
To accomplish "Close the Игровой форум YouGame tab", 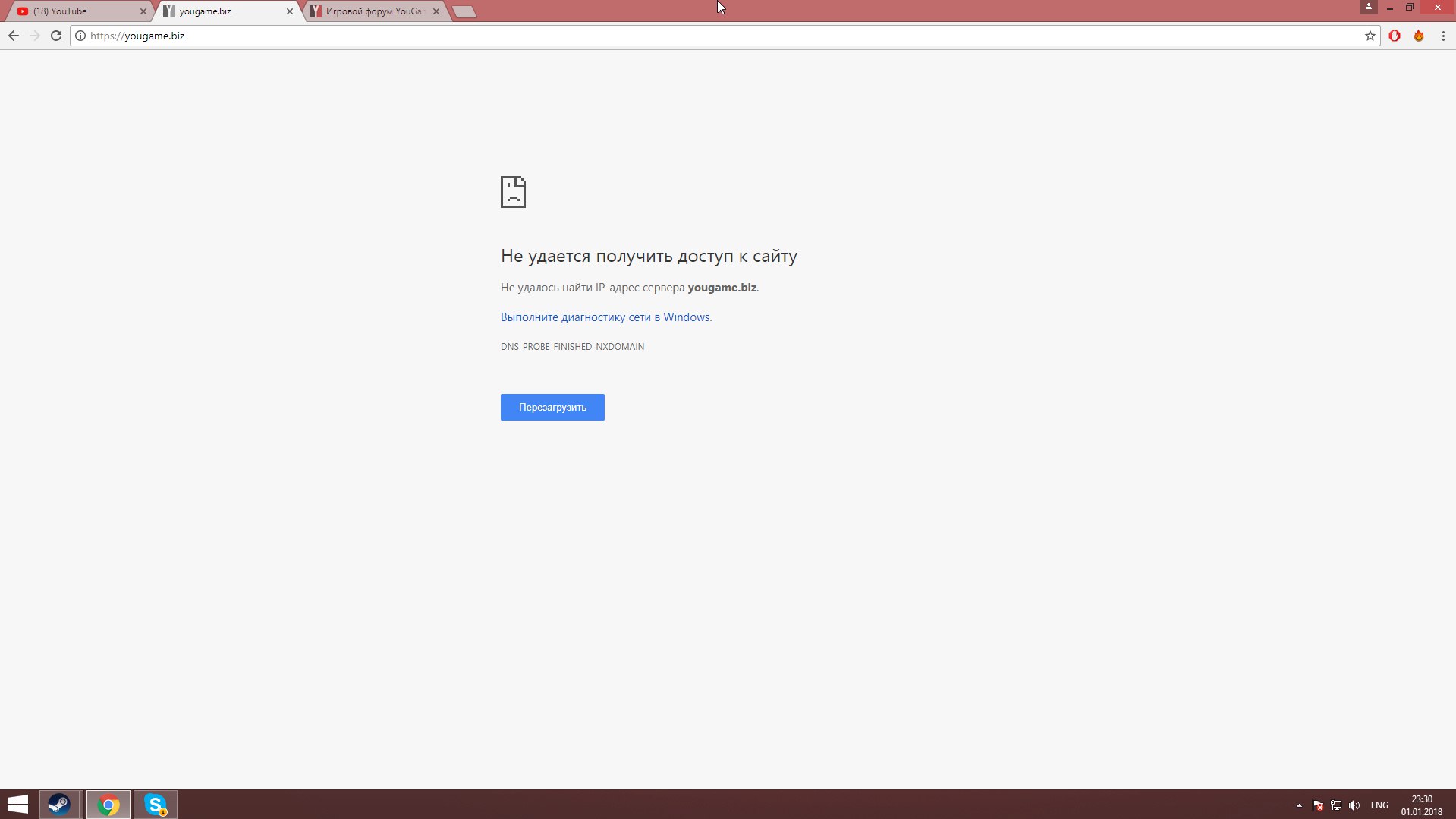I will [x=436, y=11].
